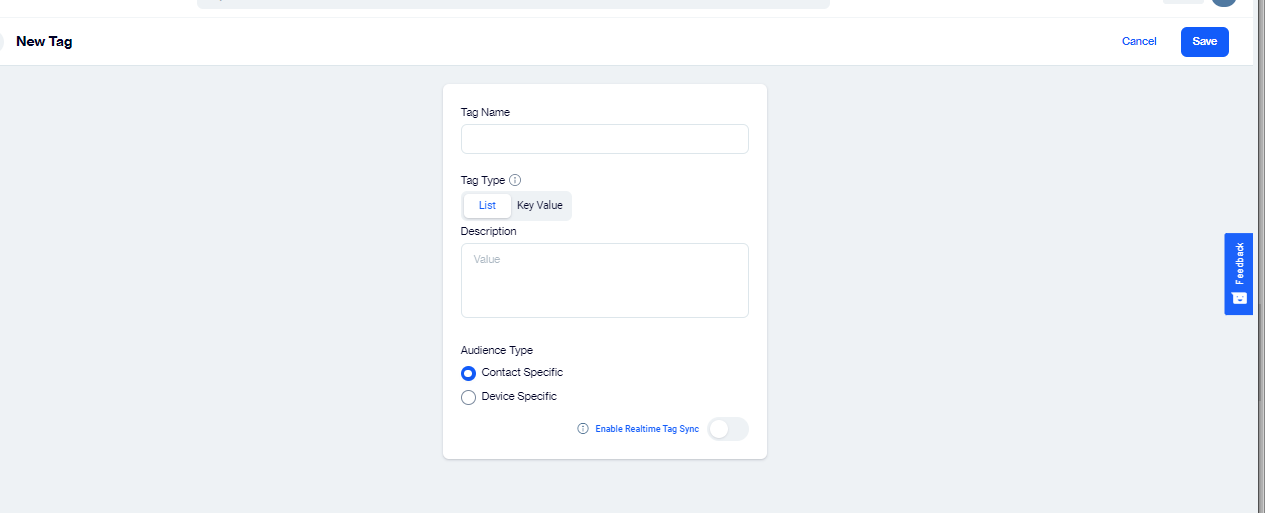1265x513 pixels.
Task: Open the Feedback side panel
Action: point(1239,263)
